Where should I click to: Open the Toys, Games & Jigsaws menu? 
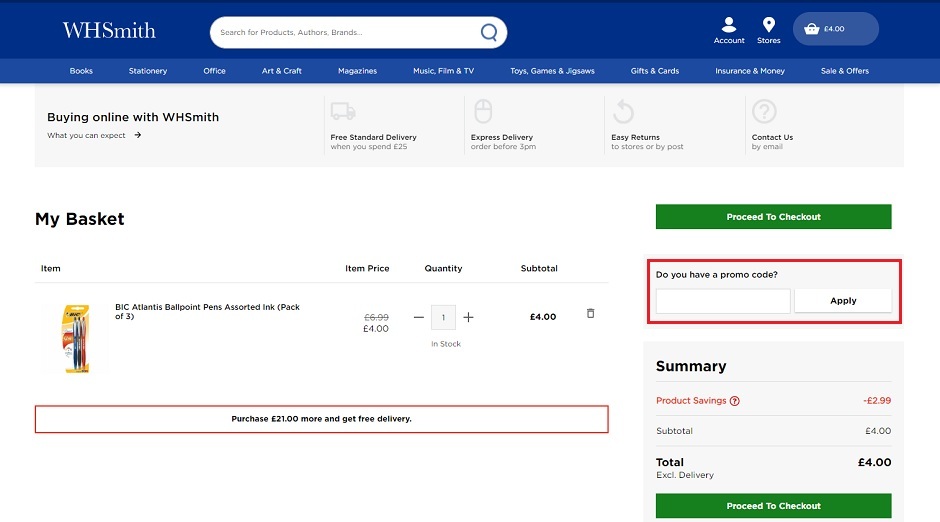pyautogui.click(x=552, y=71)
